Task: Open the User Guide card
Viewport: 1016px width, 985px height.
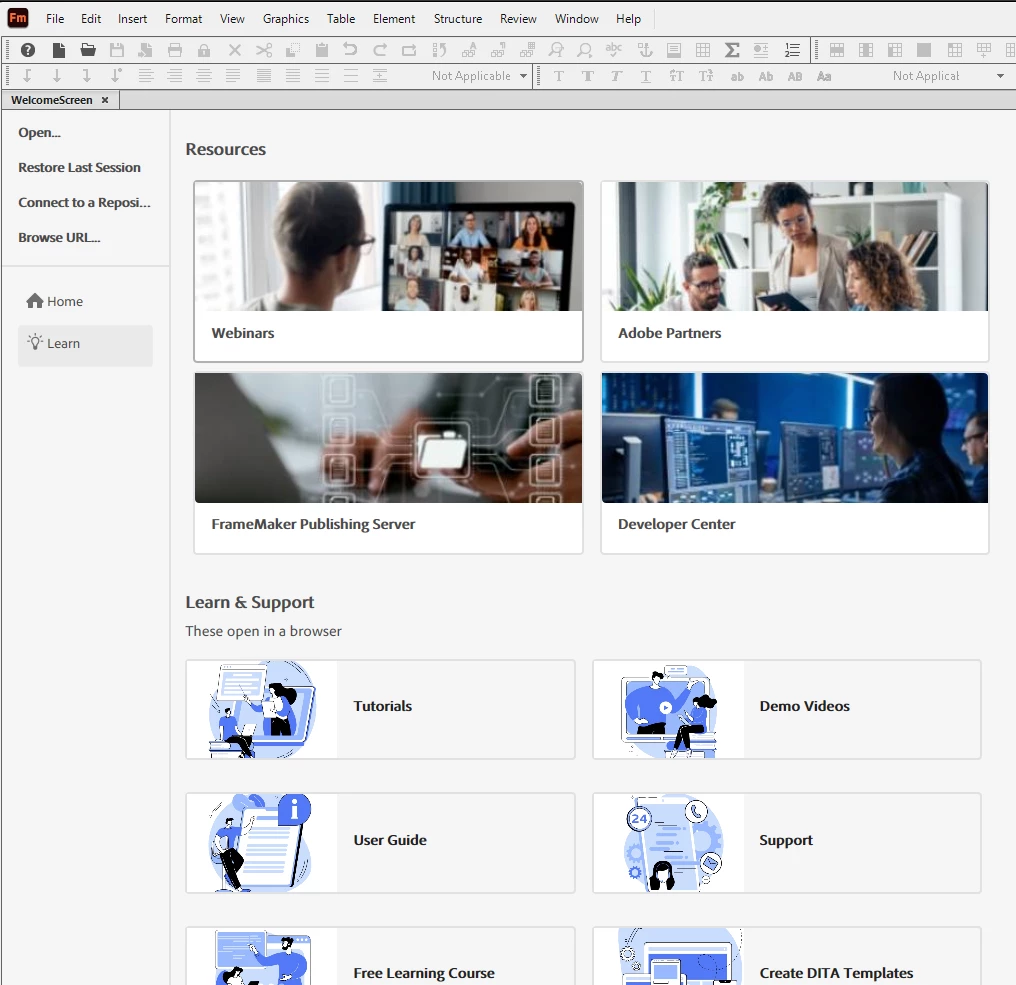Action: (x=380, y=842)
